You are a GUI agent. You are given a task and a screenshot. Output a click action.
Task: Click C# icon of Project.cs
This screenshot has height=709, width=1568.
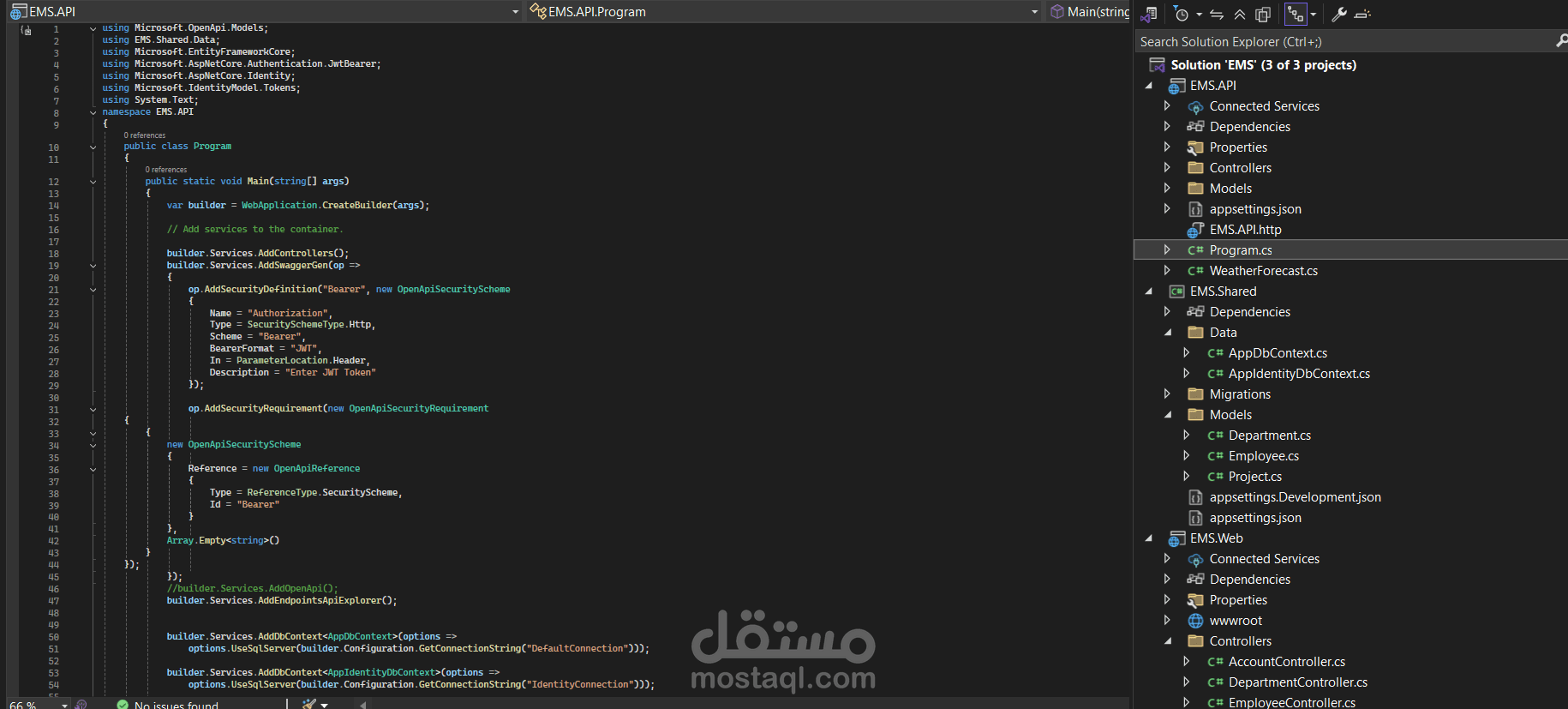pyautogui.click(x=1215, y=477)
